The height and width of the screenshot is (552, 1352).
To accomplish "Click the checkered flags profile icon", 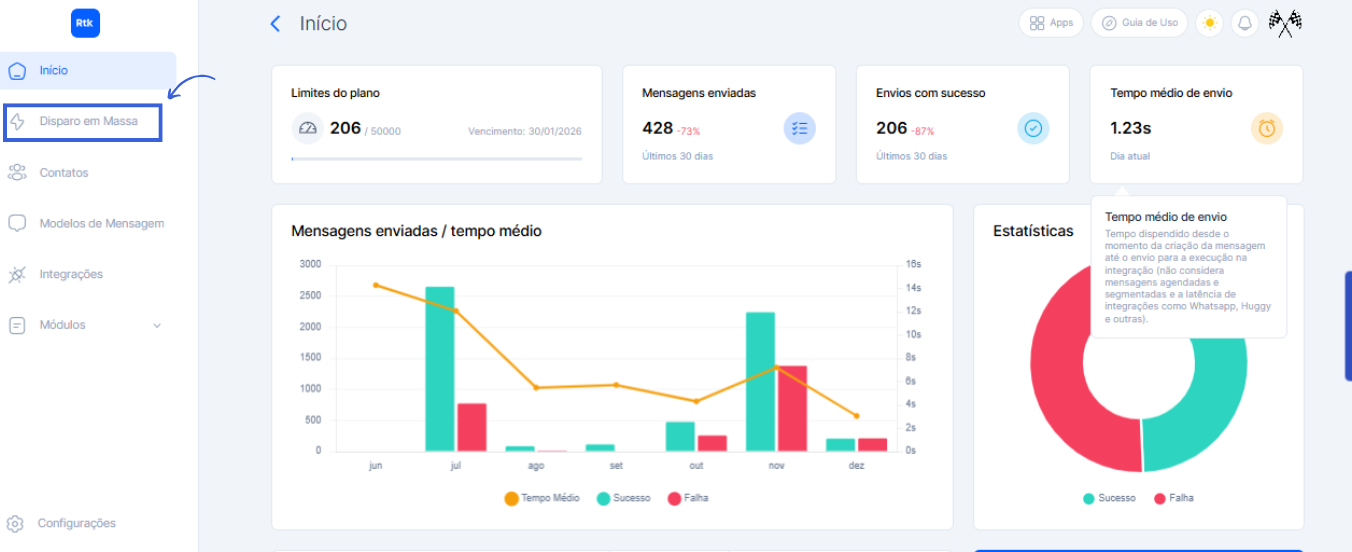I will point(1284,23).
